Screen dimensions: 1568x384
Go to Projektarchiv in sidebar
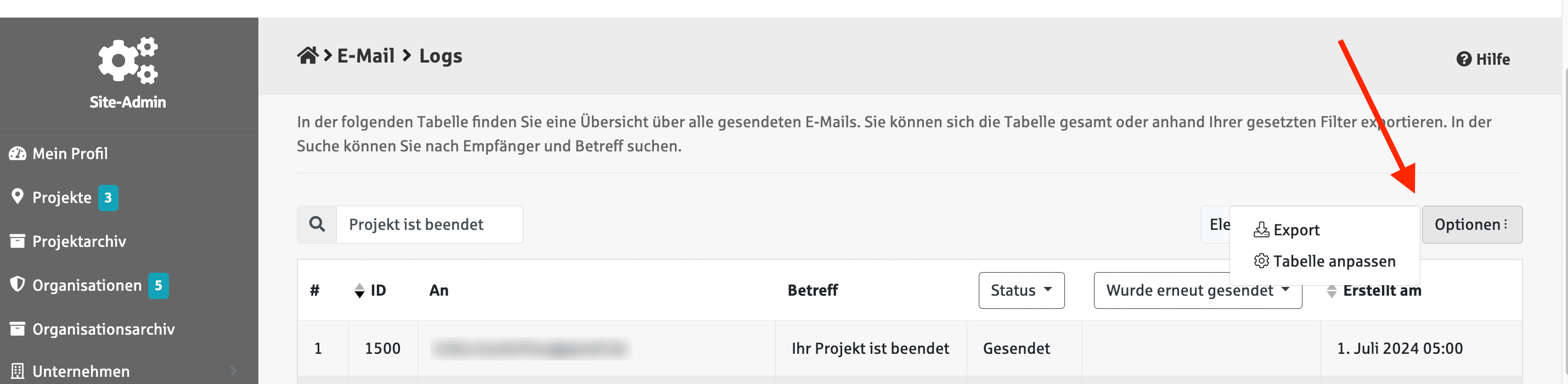(79, 241)
